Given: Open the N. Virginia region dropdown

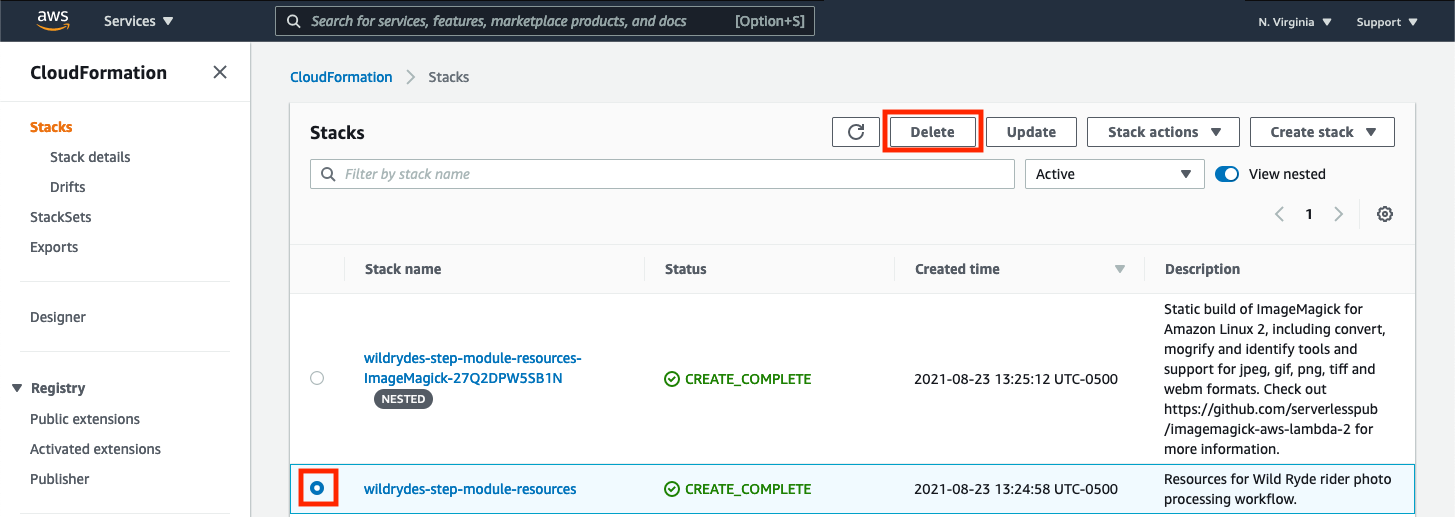Looking at the screenshot, I should coord(1295,22).
